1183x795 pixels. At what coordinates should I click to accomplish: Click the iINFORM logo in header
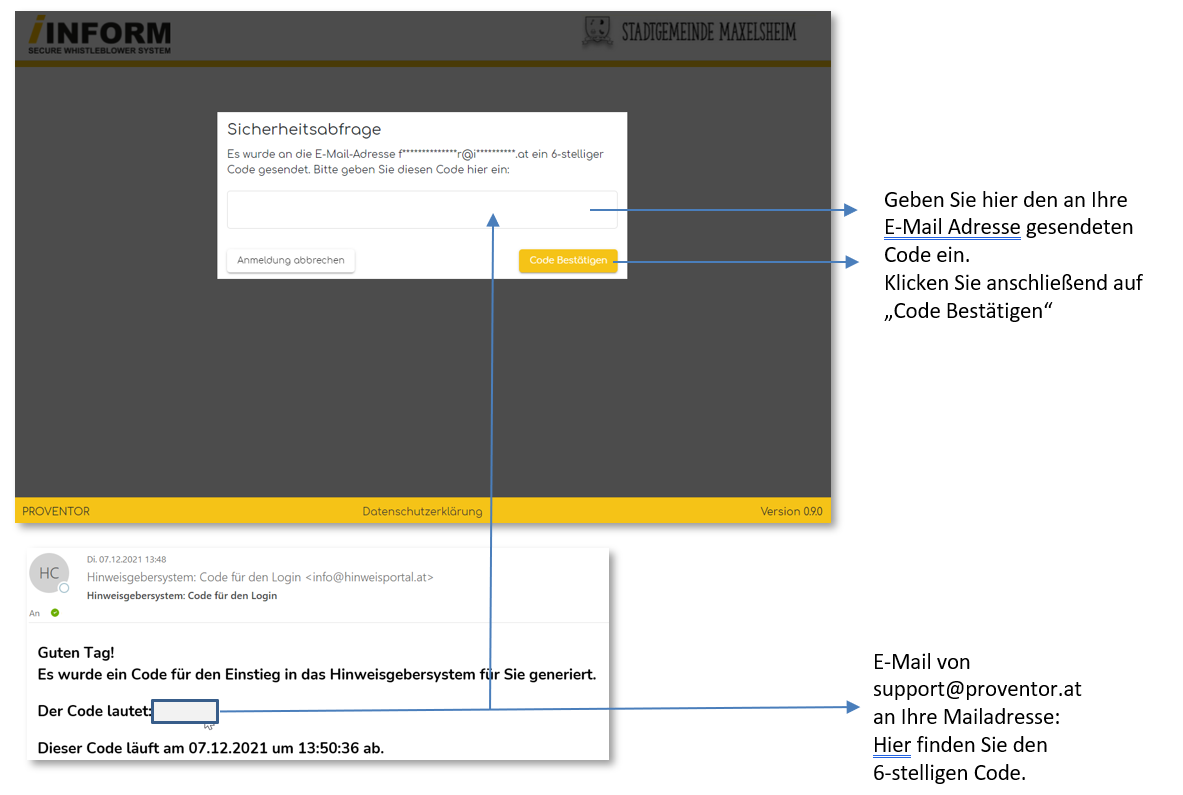point(99,35)
